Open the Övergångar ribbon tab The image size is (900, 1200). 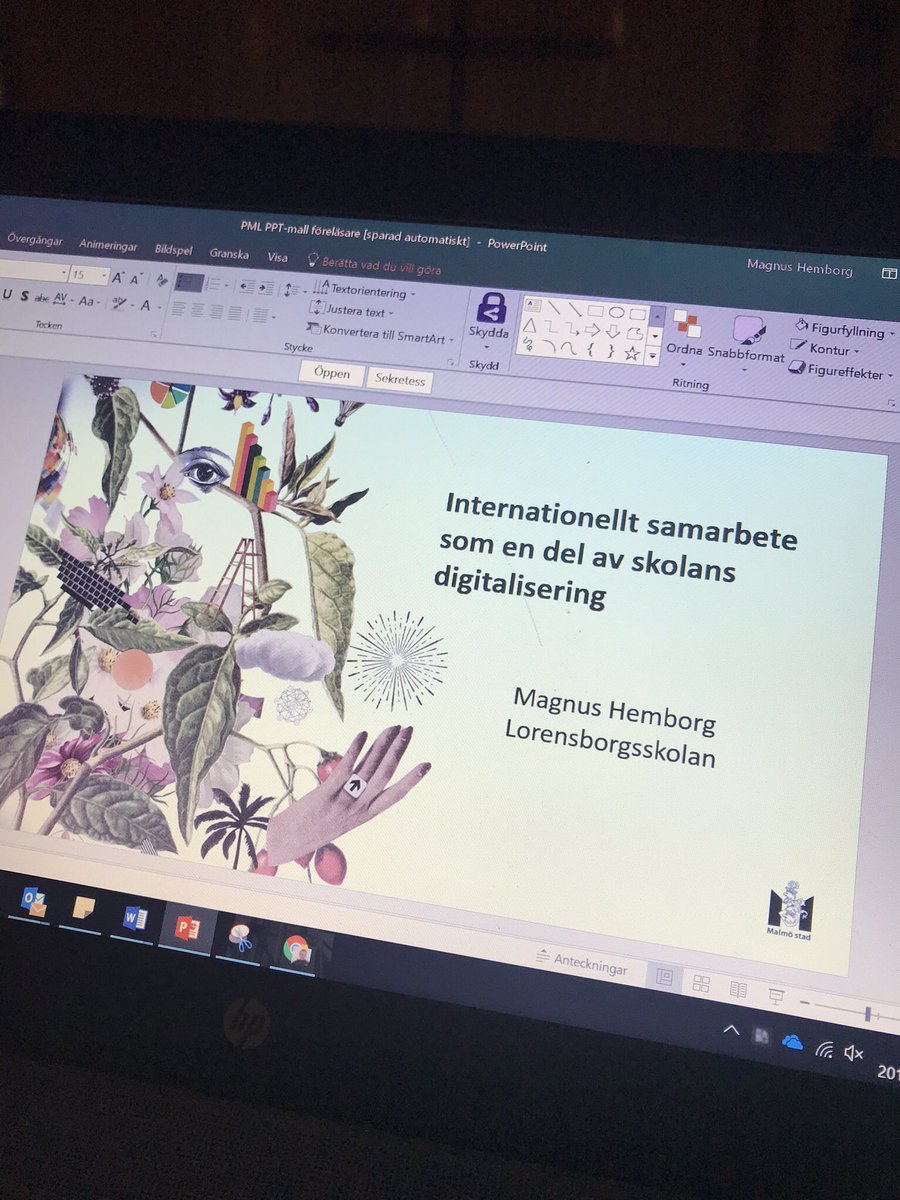coord(35,240)
